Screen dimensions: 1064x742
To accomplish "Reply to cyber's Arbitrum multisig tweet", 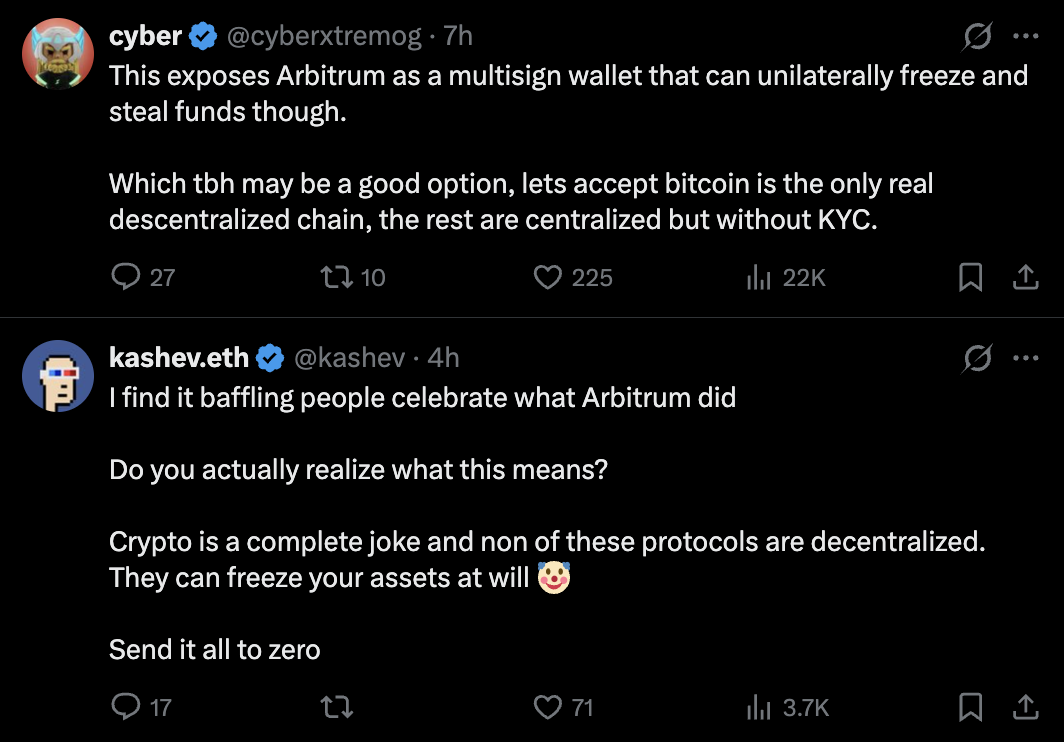I will click(x=126, y=277).
